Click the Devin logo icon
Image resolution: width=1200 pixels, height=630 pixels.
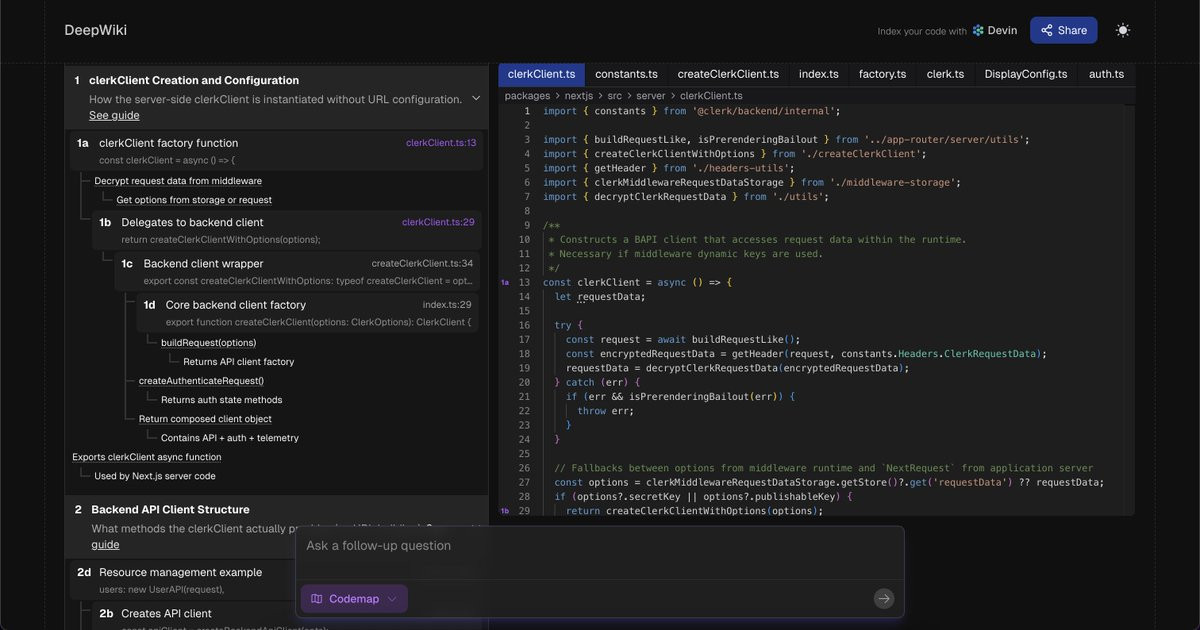coord(978,31)
